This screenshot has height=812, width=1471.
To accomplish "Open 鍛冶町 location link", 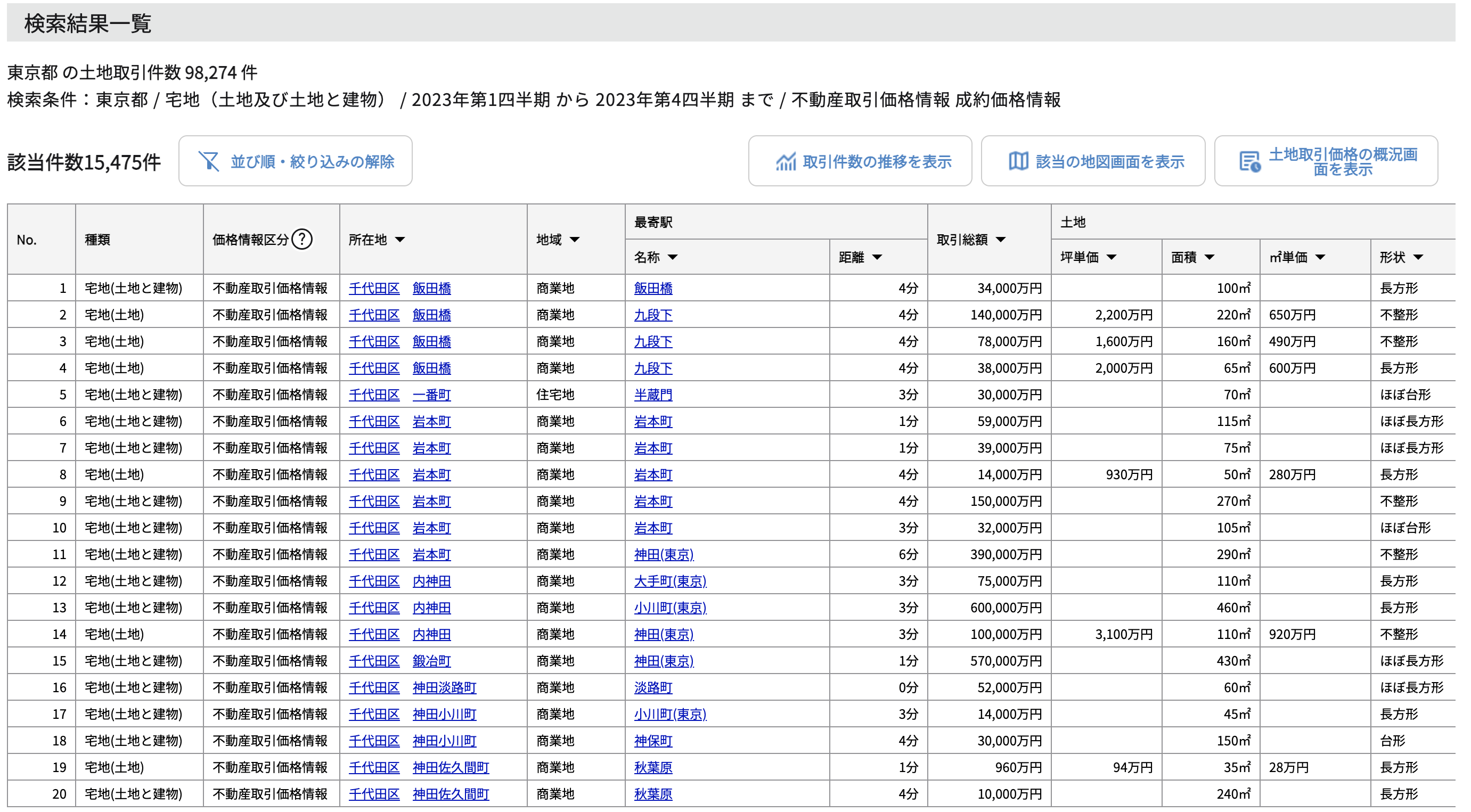I will pyautogui.click(x=432, y=661).
